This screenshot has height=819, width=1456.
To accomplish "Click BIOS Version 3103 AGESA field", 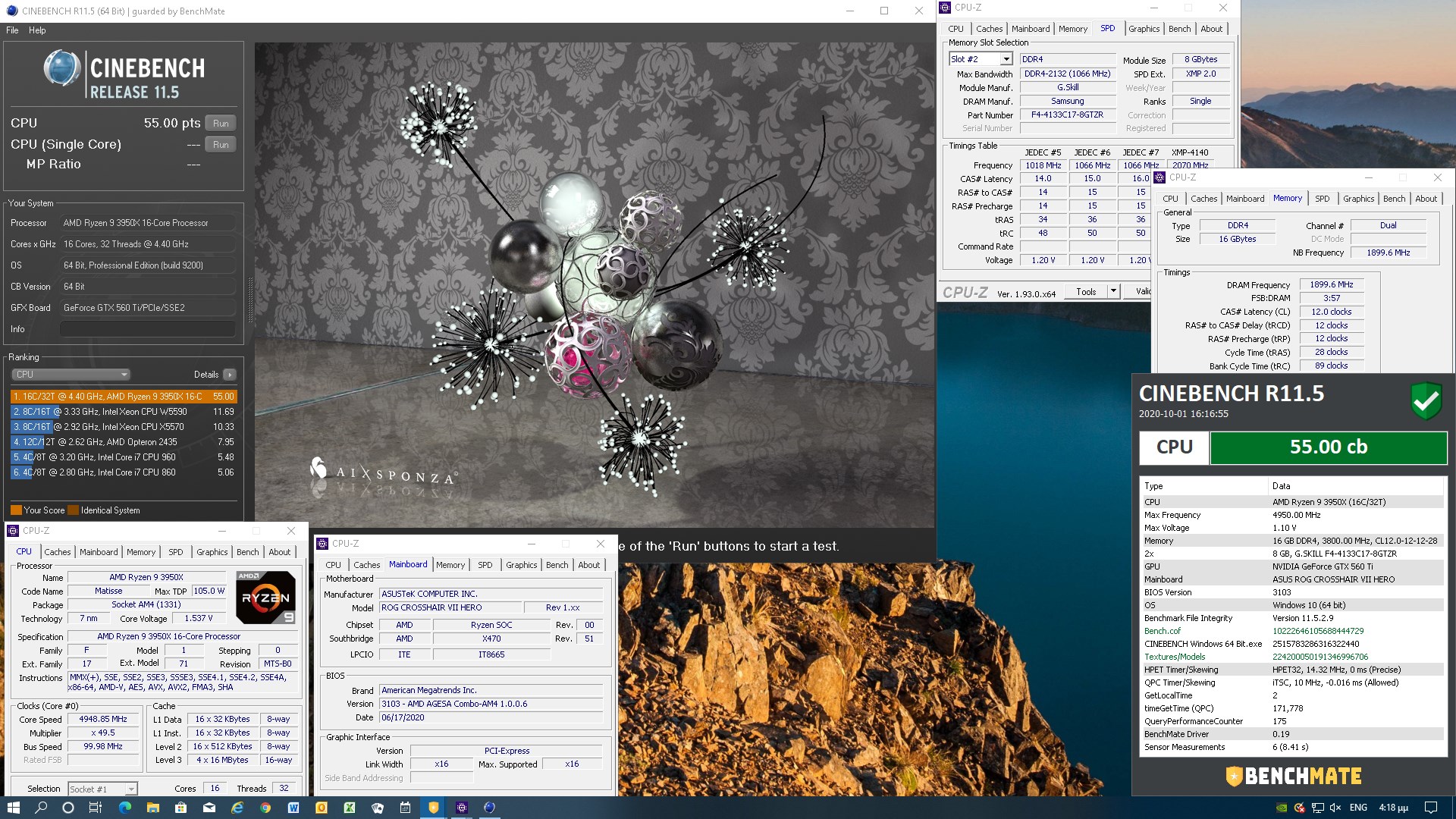I will point(491,704).
